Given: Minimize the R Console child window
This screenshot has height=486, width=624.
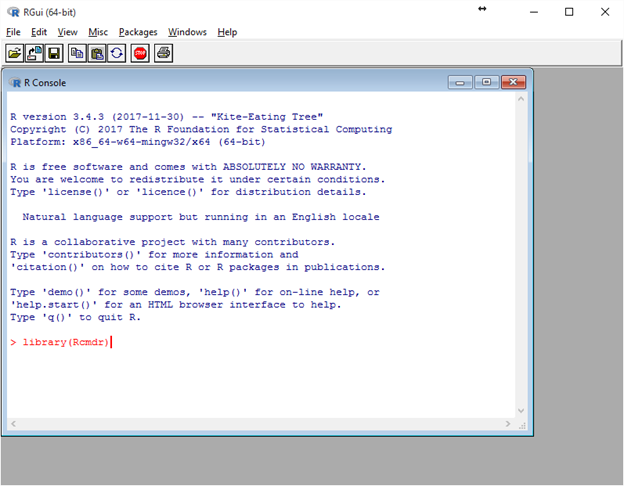Looking at the screenshot, I should click(x=461, y=82).
